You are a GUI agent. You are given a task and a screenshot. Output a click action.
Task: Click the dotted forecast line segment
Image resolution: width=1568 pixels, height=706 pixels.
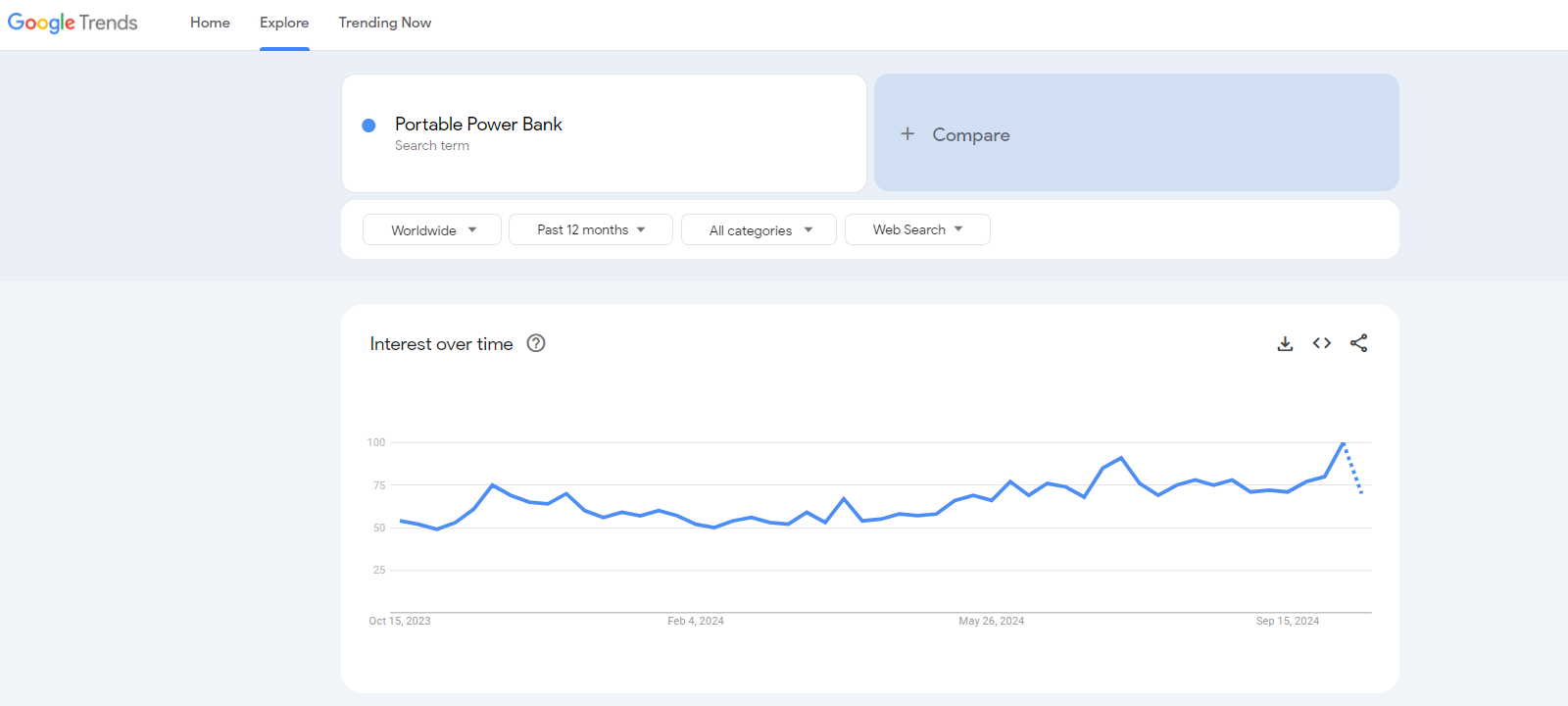tap(1352, 469)
